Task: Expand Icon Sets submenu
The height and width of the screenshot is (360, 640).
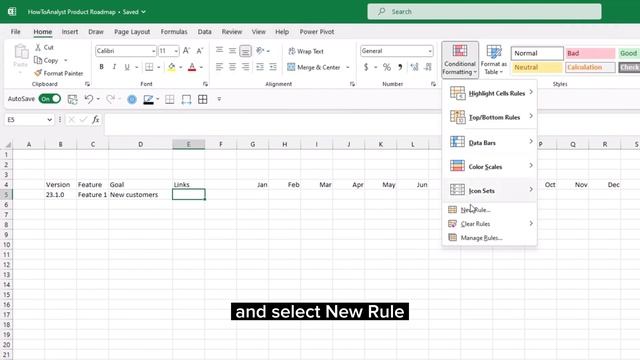Action: (489, 190)
